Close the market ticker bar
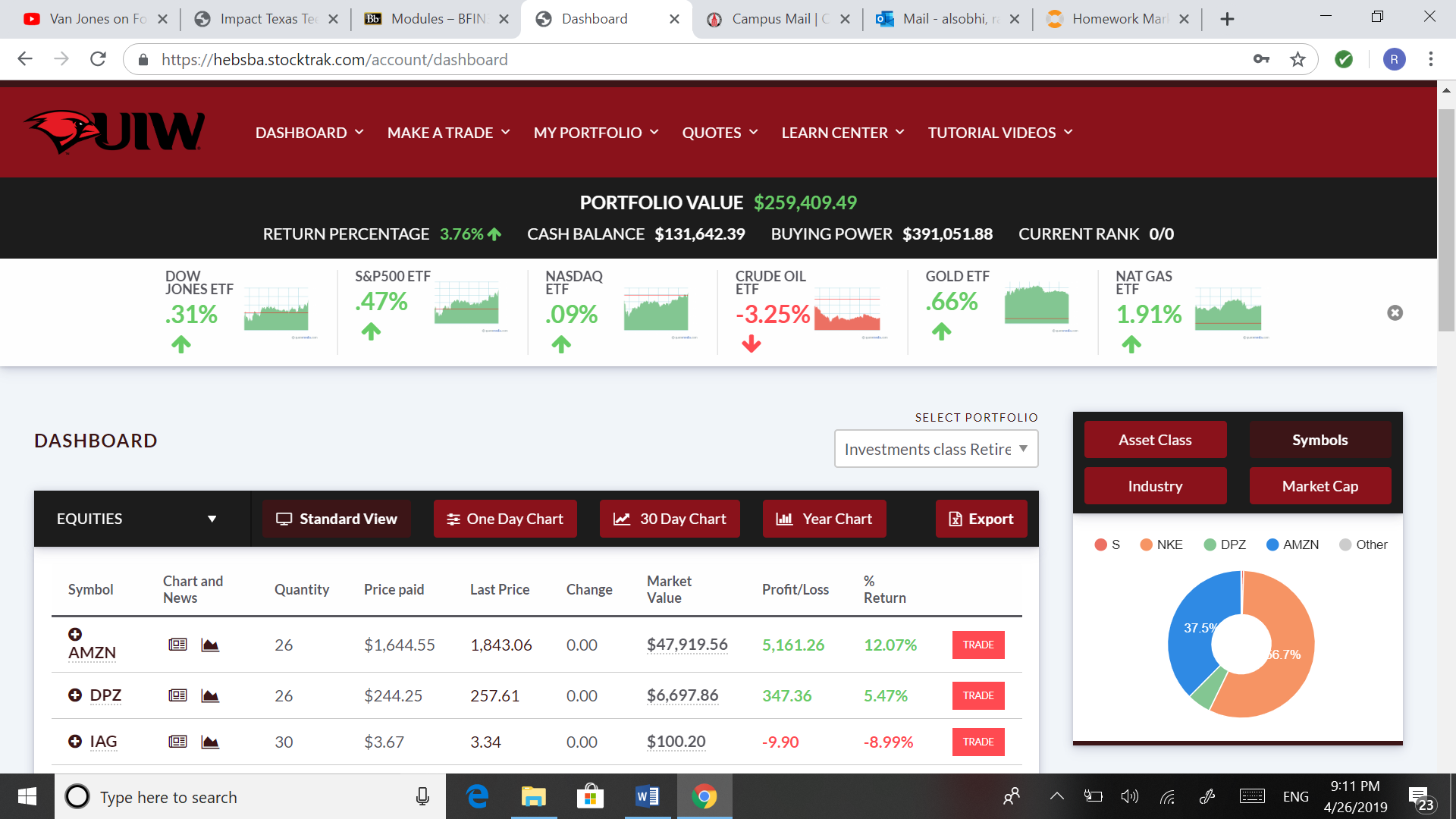 coord(1395,312)
